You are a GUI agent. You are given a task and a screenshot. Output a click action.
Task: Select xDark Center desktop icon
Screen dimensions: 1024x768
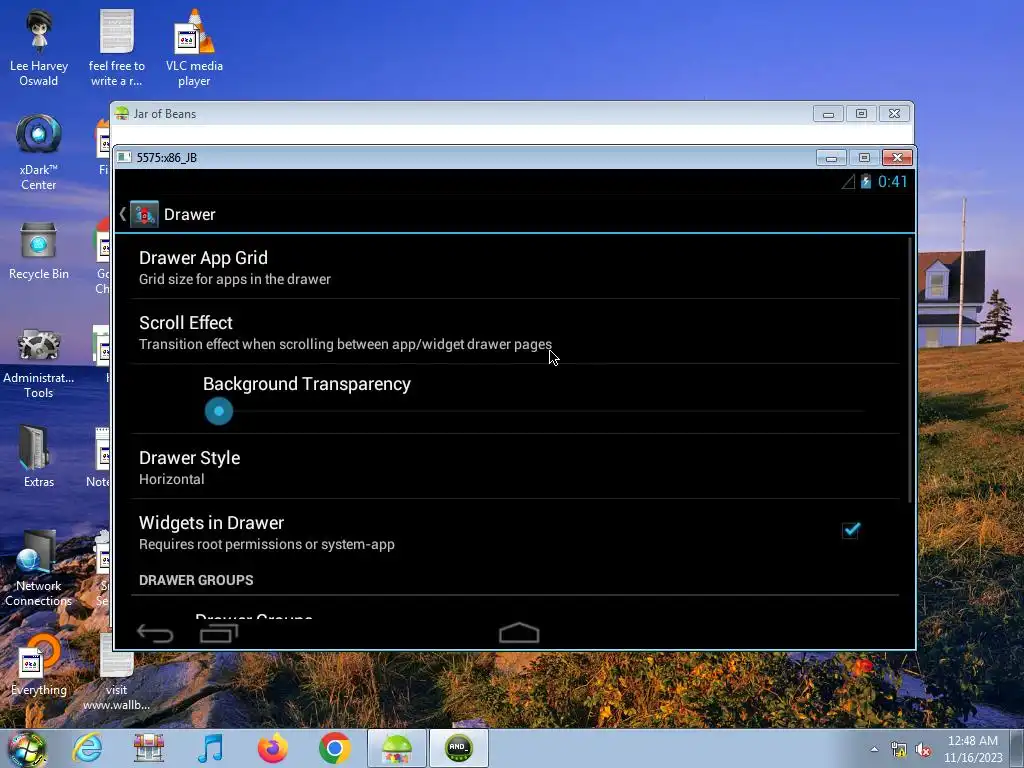coord(39,153)
